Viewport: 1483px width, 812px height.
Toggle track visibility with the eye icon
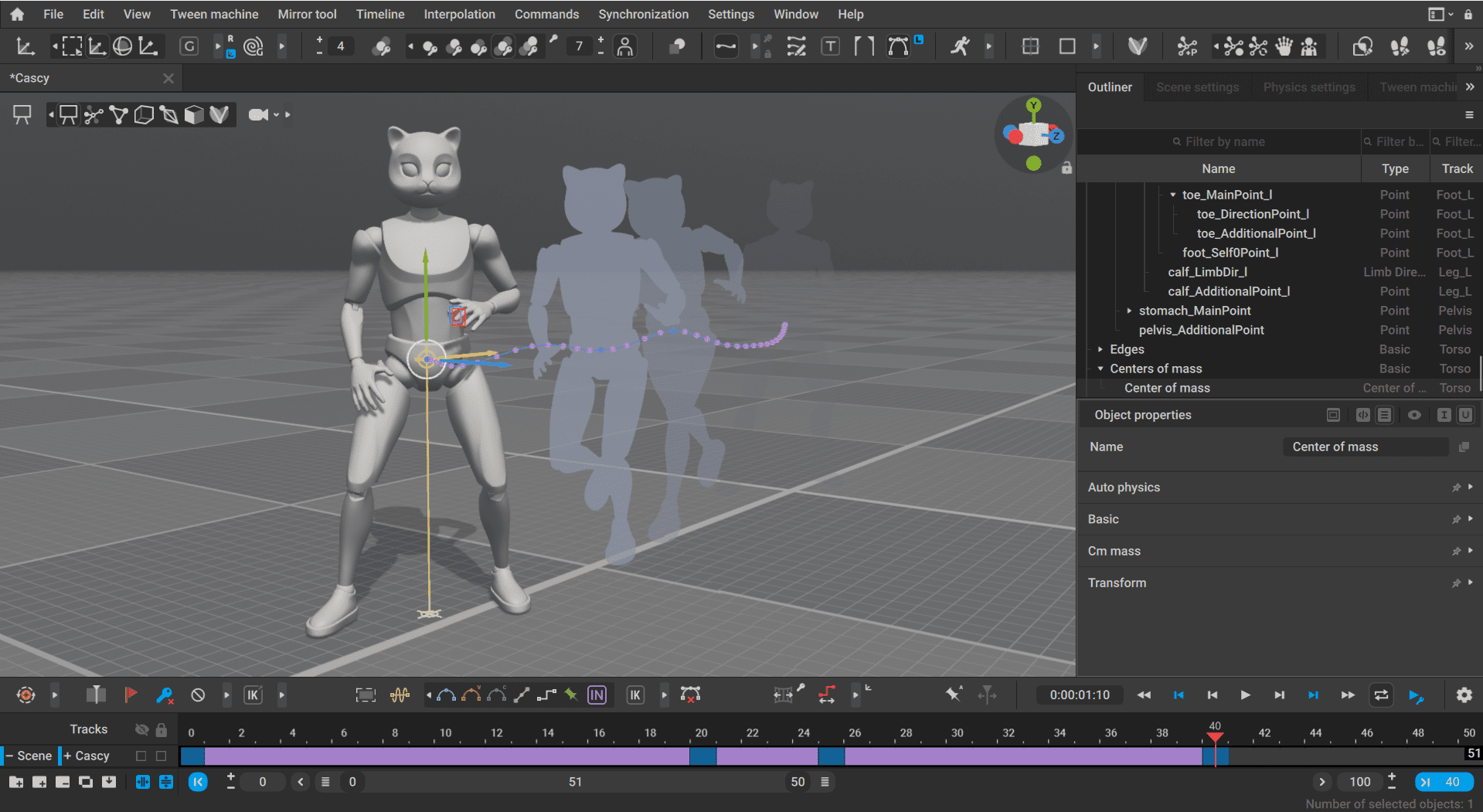click(141, 729)
